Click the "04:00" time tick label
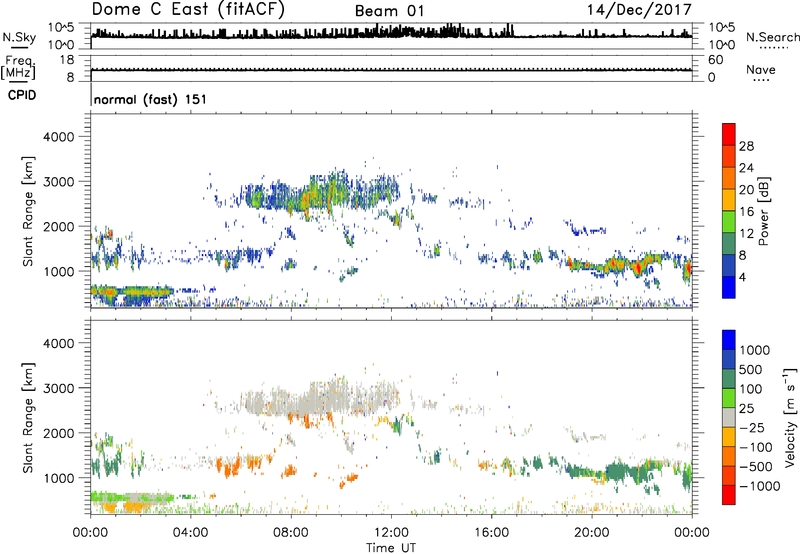 click(x=191, y=533)
